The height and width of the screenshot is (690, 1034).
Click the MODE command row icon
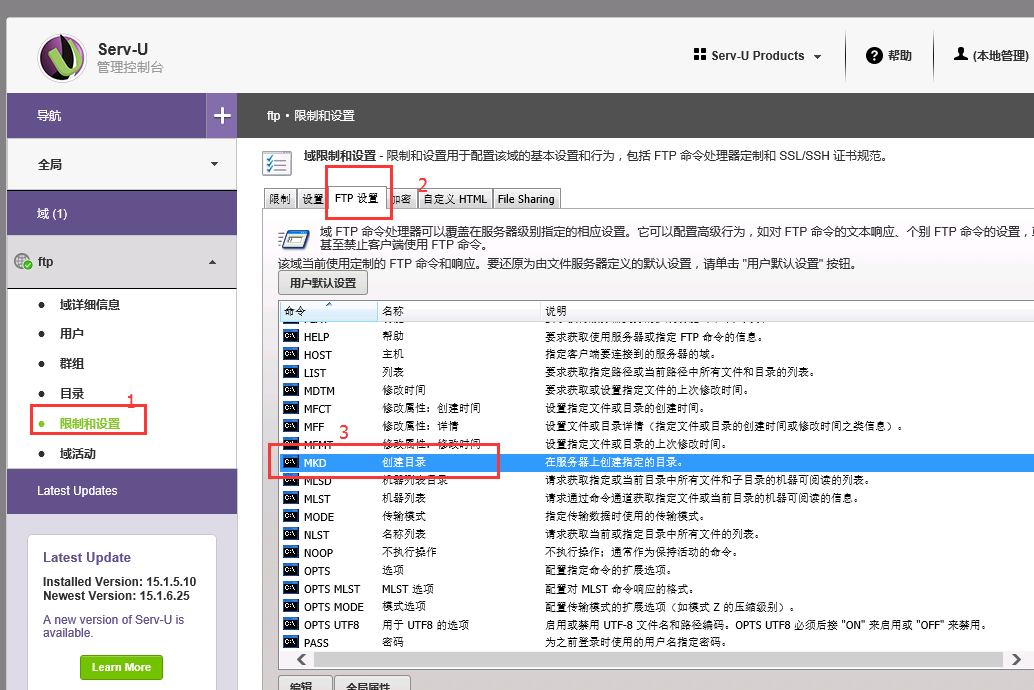click(x=291, y=516)
